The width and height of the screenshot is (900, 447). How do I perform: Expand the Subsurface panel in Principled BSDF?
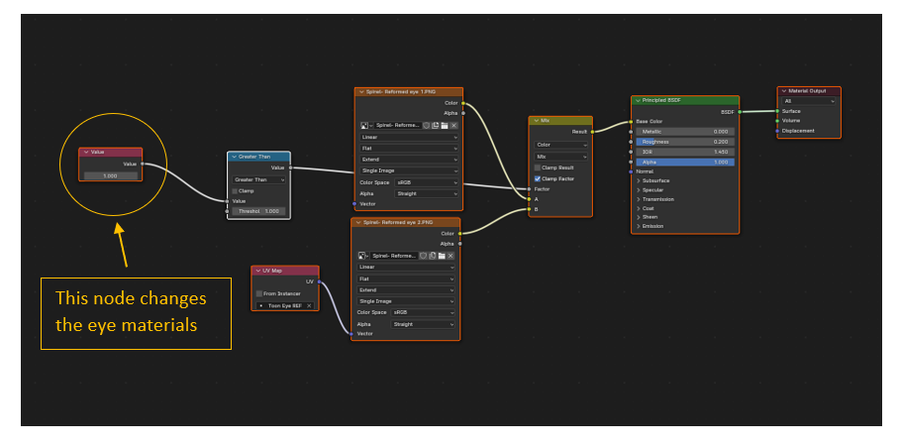pyautogui.click(x=638, y=180)
